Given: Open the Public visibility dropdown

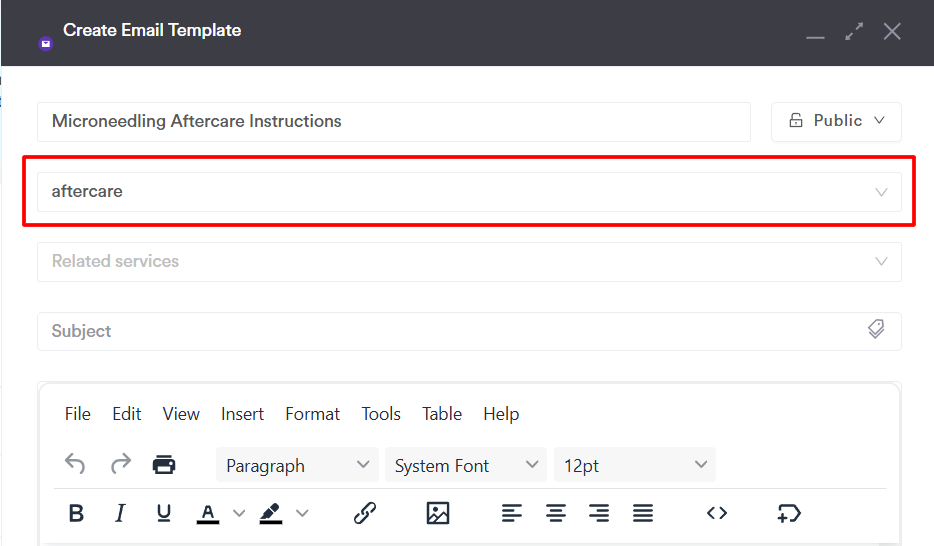Looking at the screenshot, I should [x=836, y=121].
